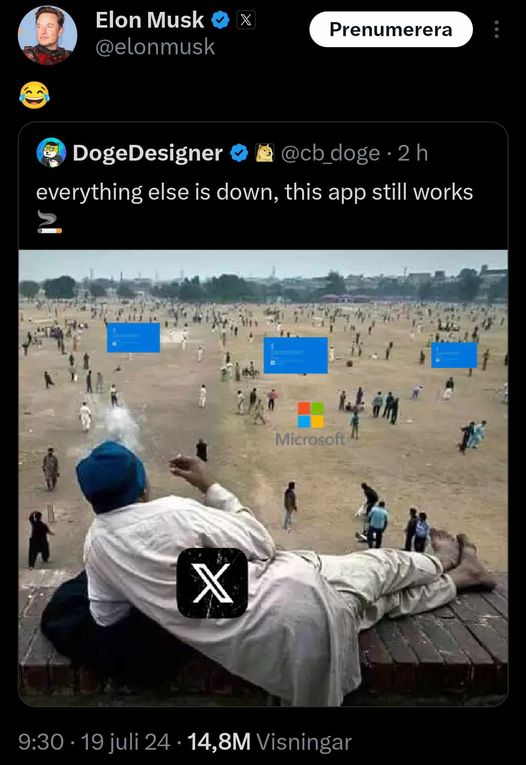The width and height of the screenshot is (526, 765).
Task: Open the 19 juli 24 post date
Action: coord(125,742)
